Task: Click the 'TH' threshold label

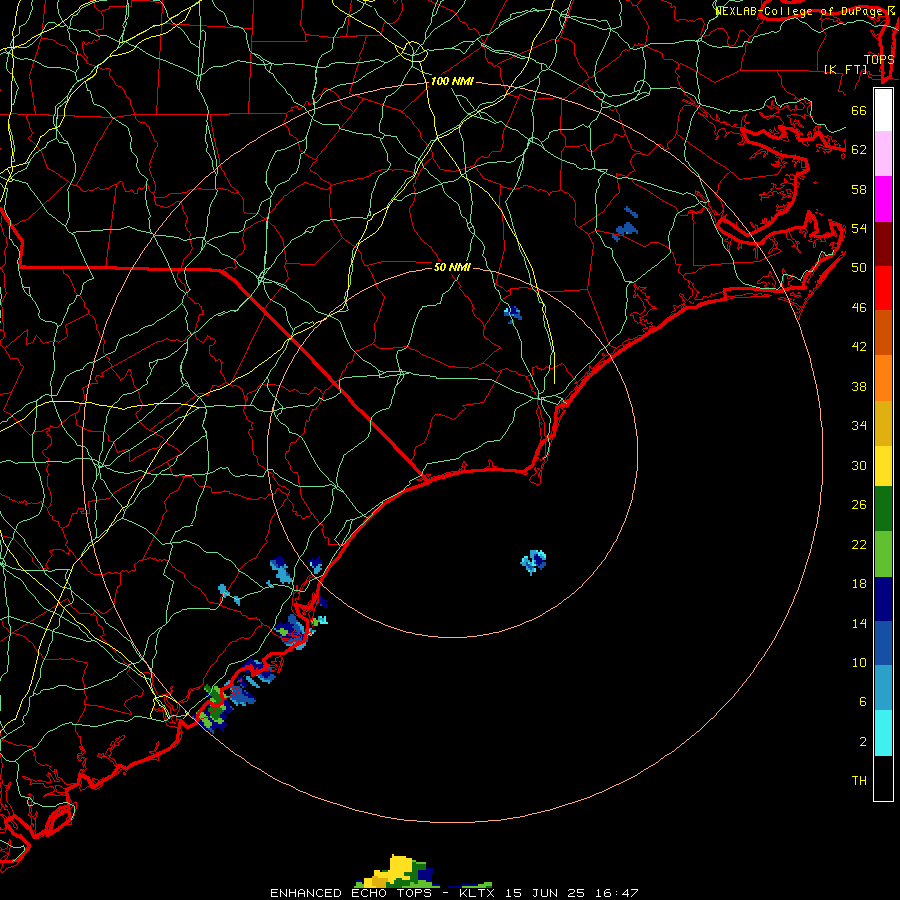Action: [859, 780]
